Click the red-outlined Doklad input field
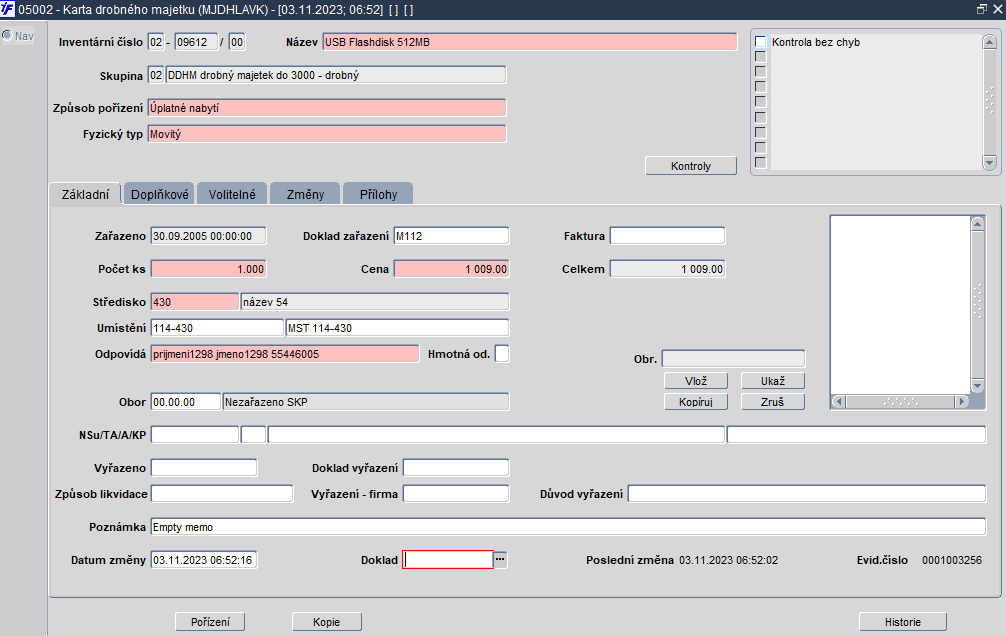 (448, 560)
